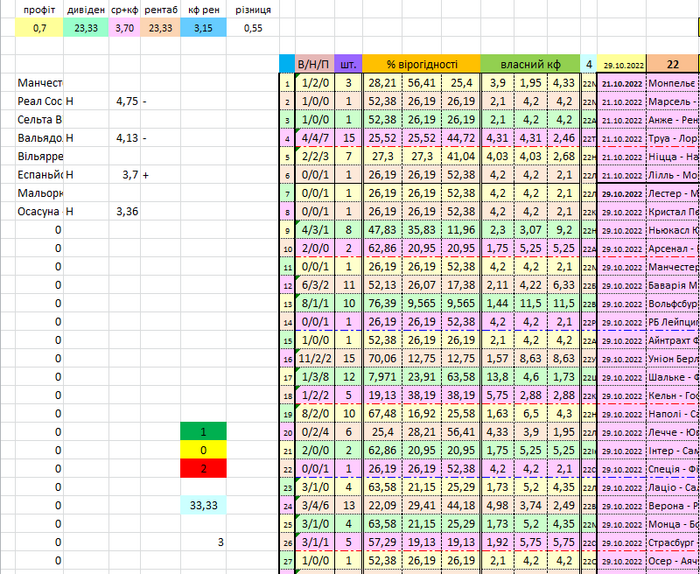Select the 67,48 cell in row 19
Image resolution: width=700 pixels, height=574 pixels.
point(383,413)
